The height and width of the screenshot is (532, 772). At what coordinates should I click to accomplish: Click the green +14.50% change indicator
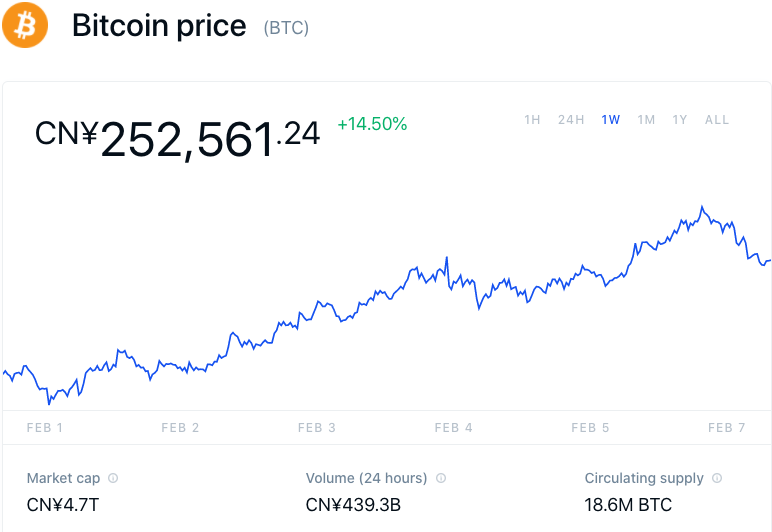tap(372, 125)
